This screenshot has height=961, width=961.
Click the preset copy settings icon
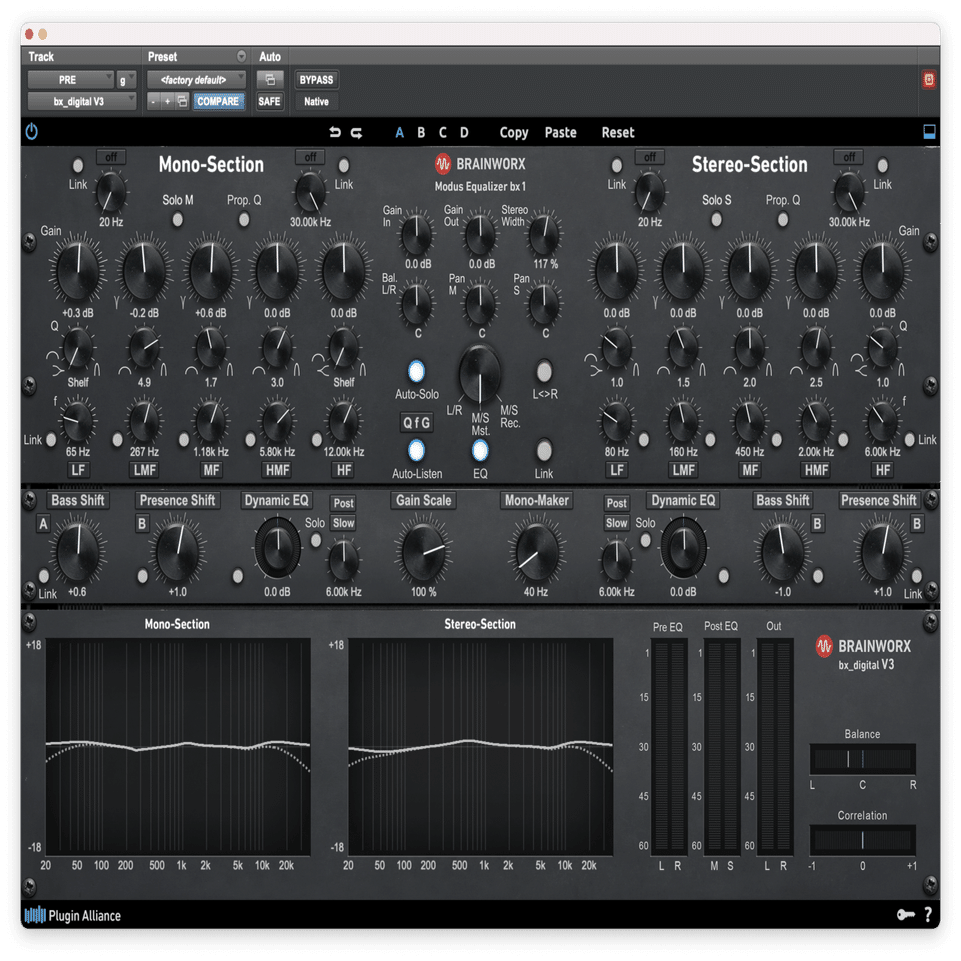[183, 101]
